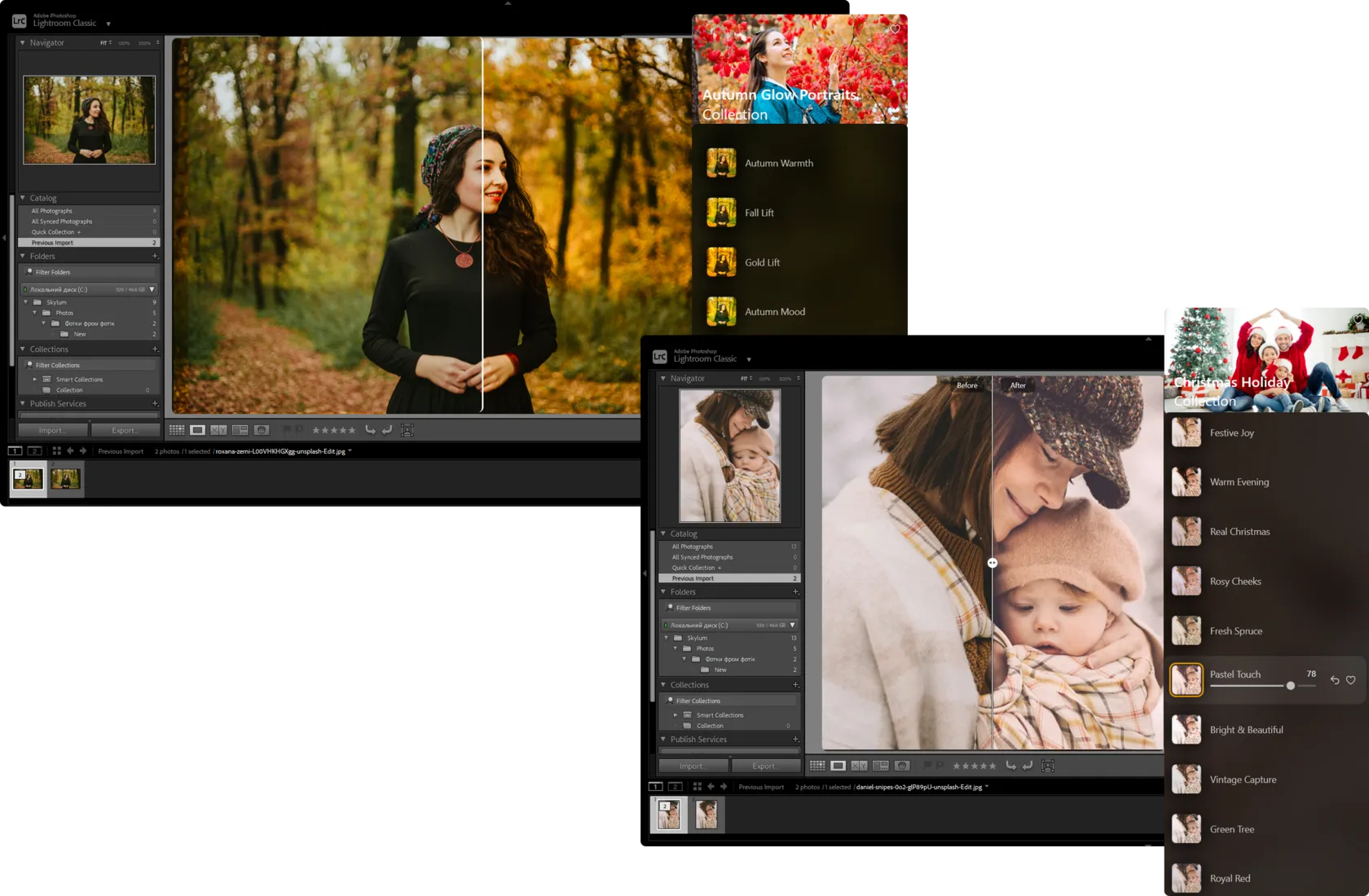This screenshot has height=896, width=1369.
Task: Rotate photo clockwise in the autumn portrait window
Action: coord(387,430)
